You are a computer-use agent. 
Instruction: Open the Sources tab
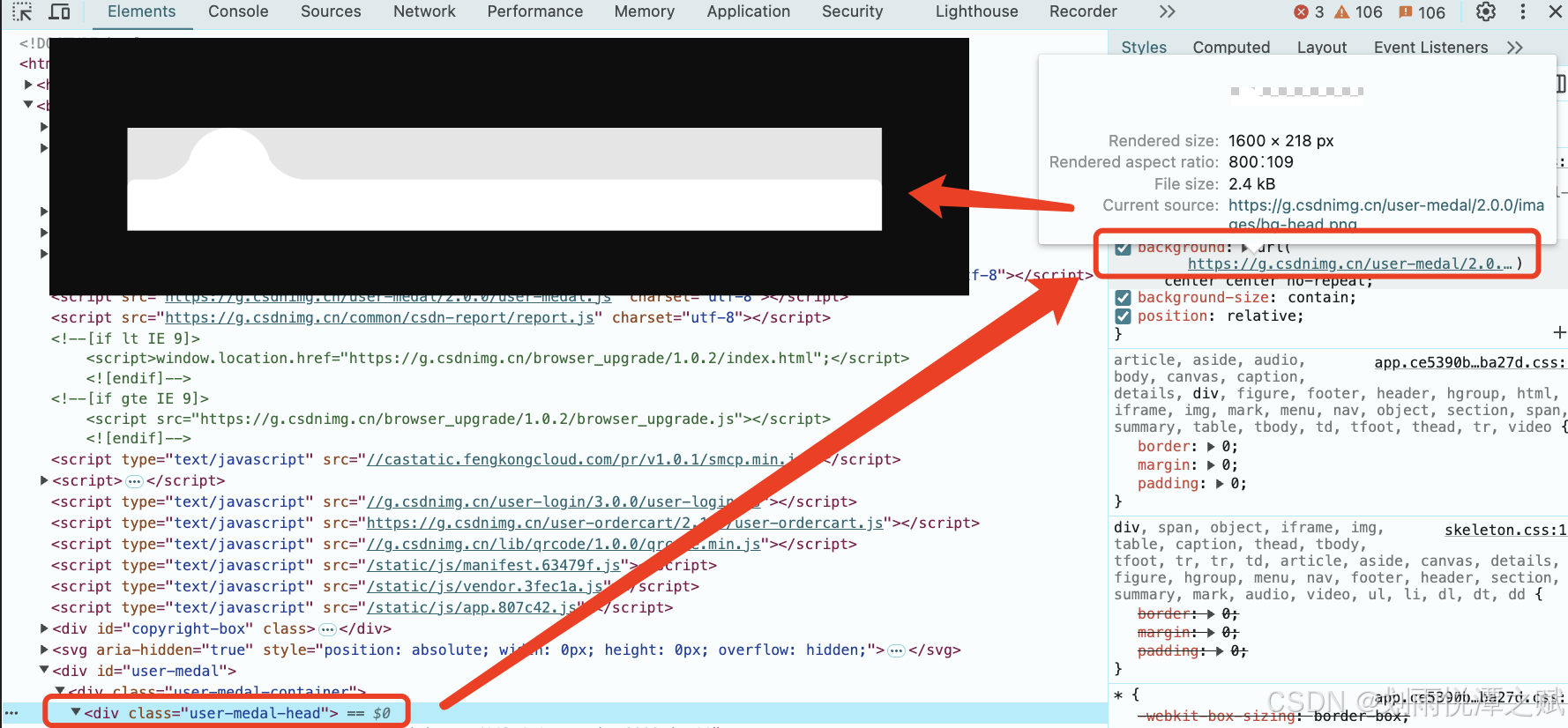[331, 11]
